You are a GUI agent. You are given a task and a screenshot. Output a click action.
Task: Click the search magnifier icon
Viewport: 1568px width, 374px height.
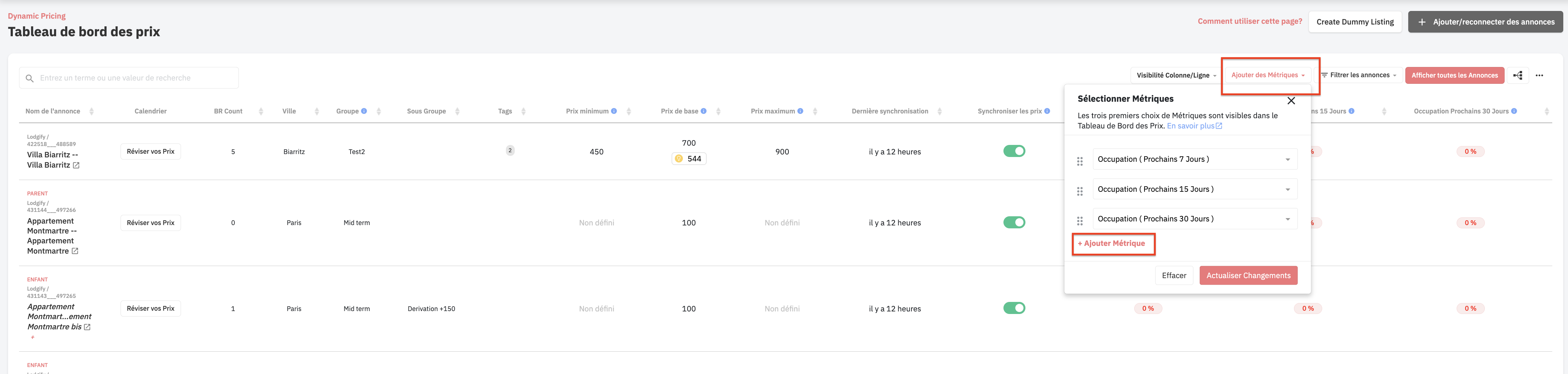[x=29, y=78]
